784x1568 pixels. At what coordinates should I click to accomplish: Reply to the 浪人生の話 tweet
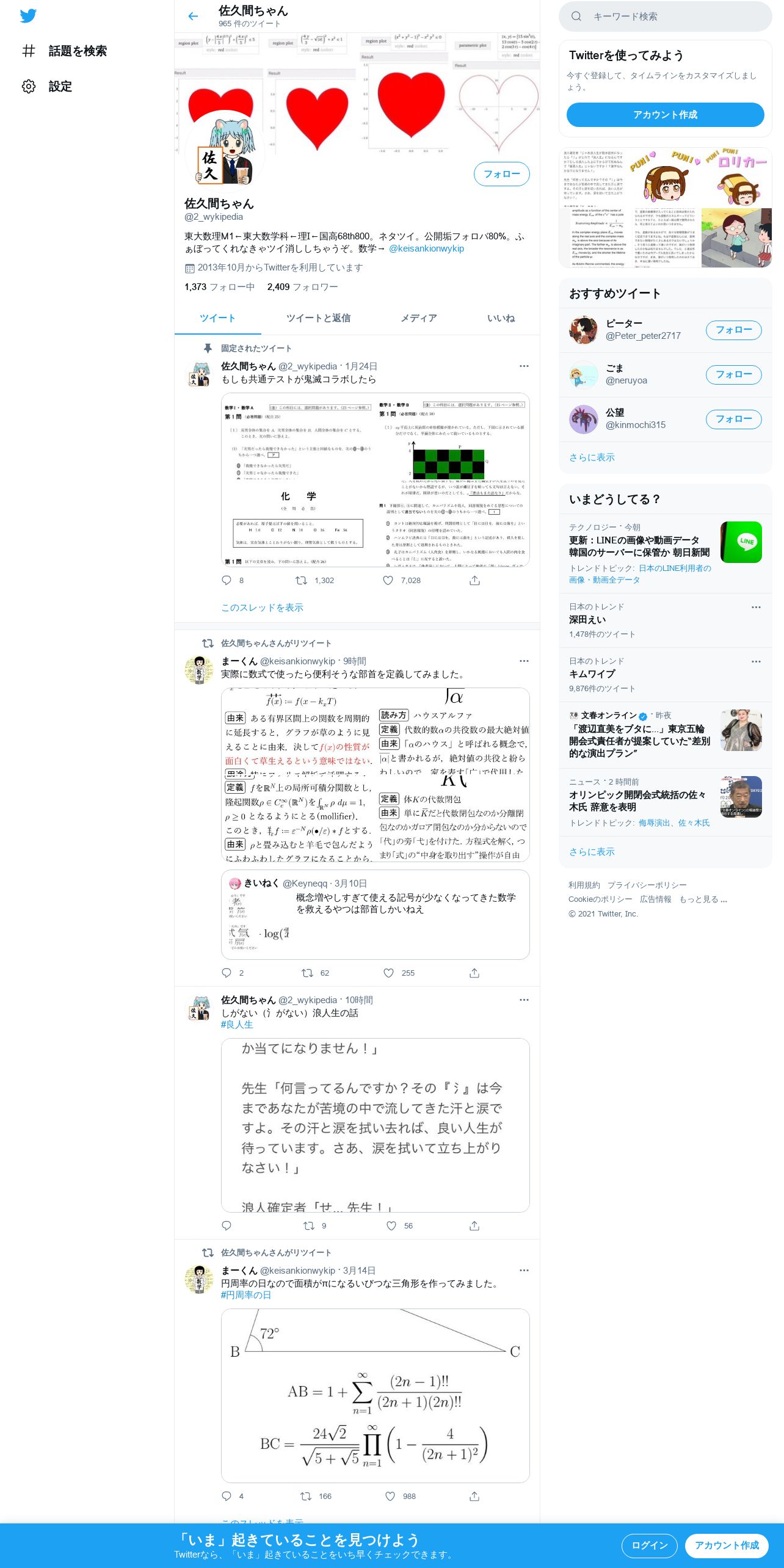point(227,1225)
